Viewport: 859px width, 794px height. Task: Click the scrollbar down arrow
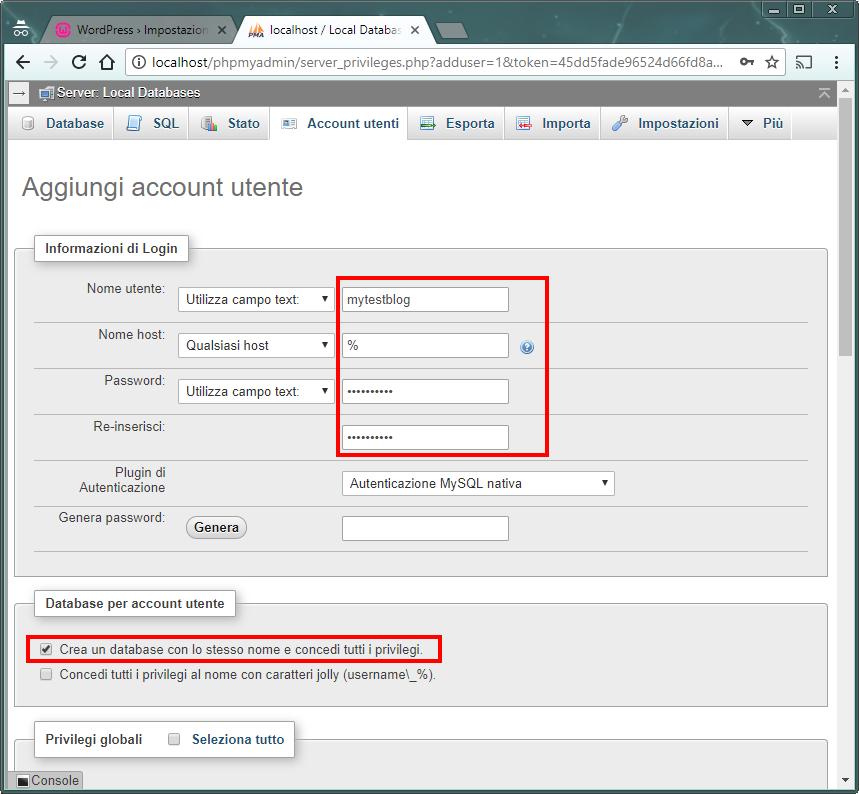(x=845, y=780)
